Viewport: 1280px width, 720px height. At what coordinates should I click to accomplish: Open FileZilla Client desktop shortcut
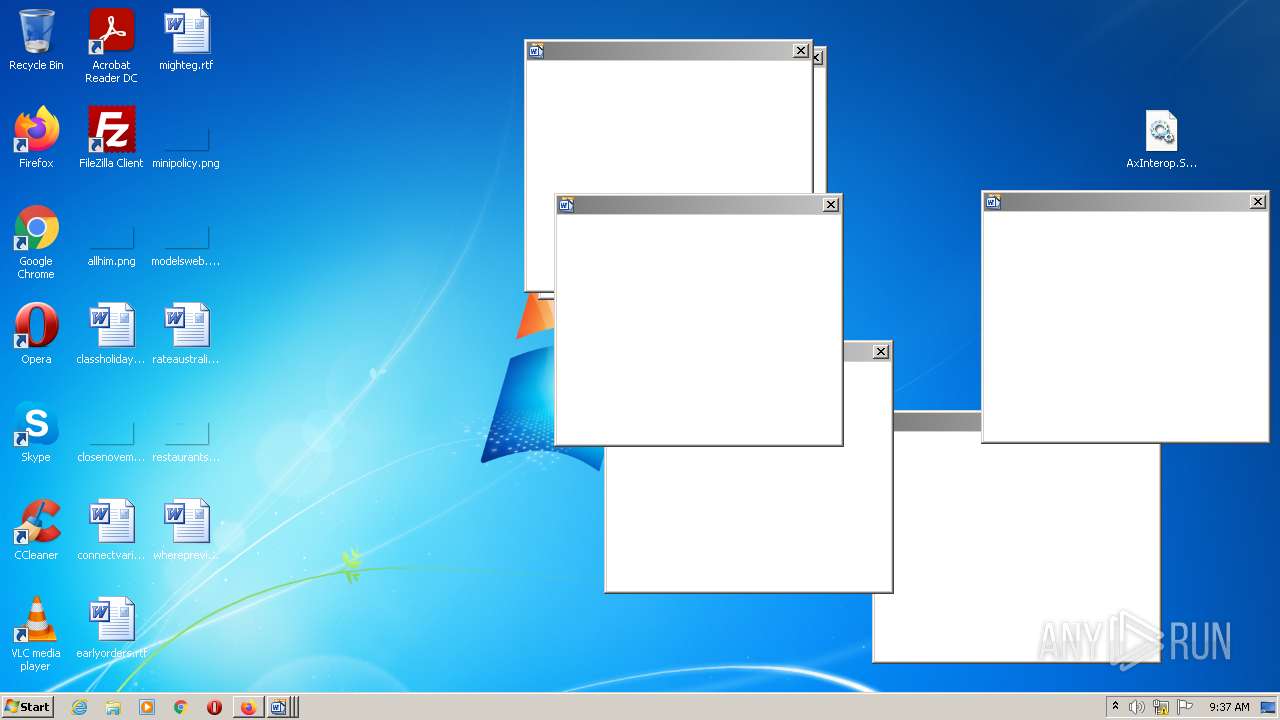111,138
